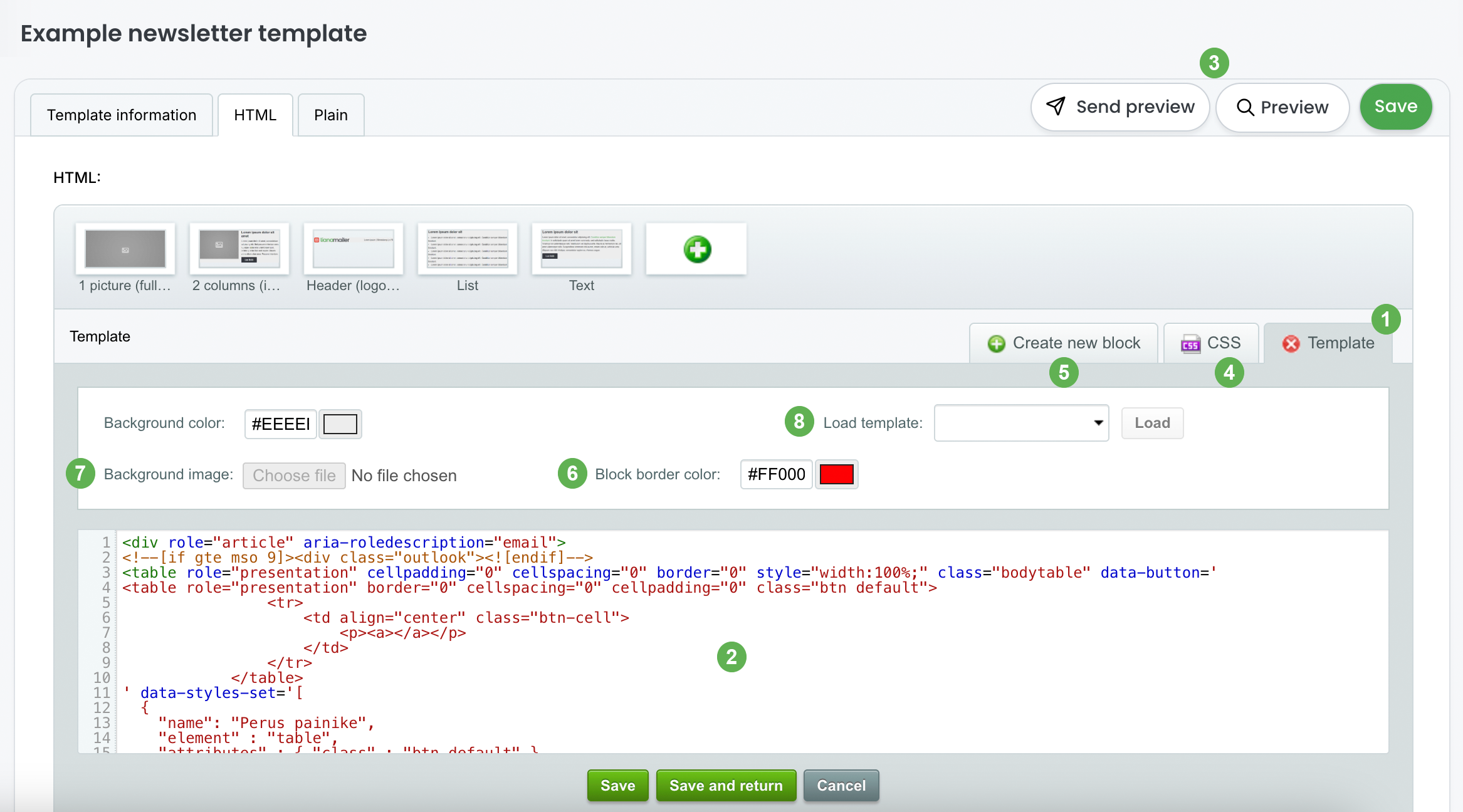Open the Load template dropdown
Viewport: 1463px width, 812px height.
point(1021,423)
